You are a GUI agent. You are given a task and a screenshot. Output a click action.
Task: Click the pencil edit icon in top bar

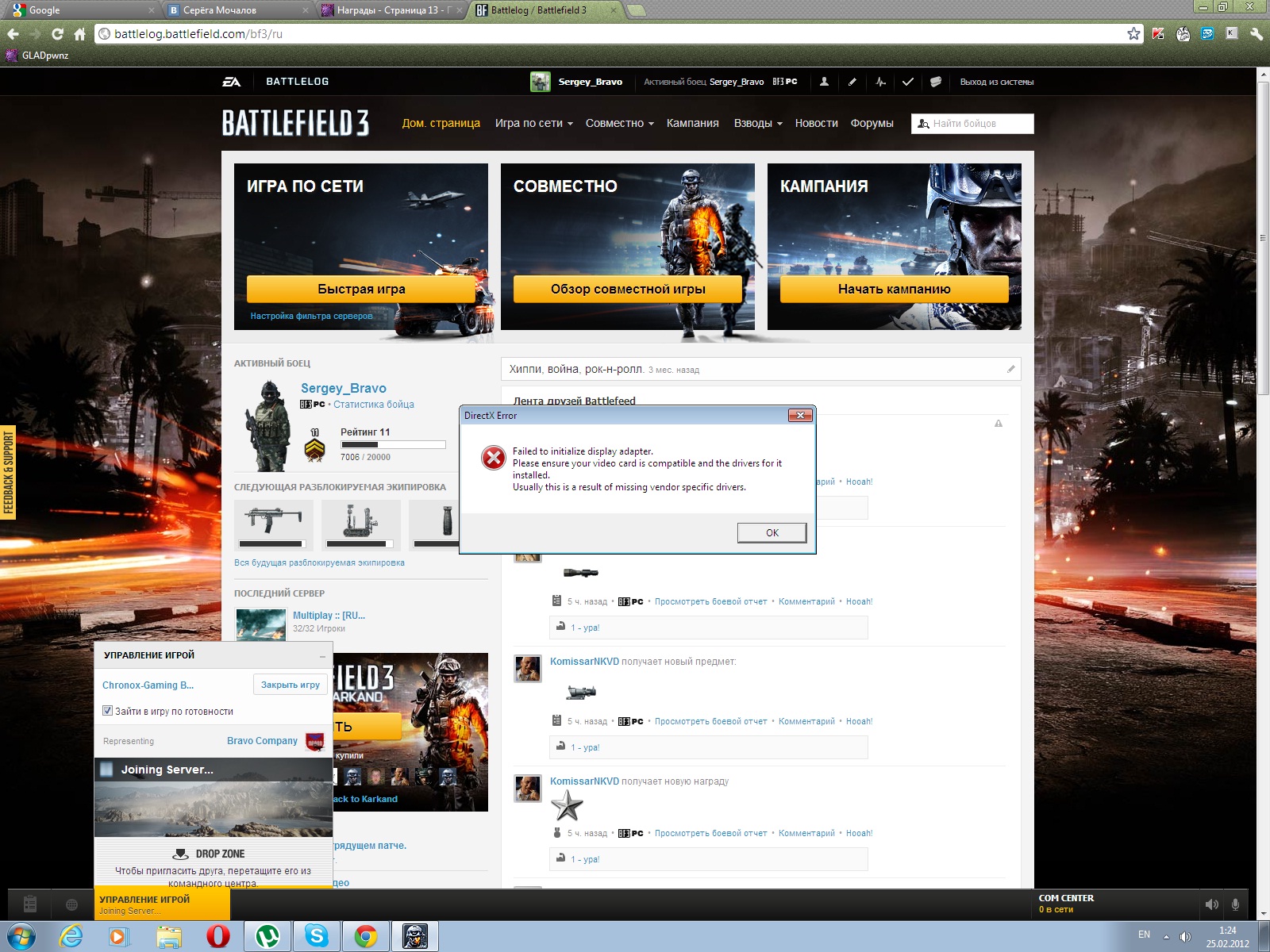(x=852, y=82)
